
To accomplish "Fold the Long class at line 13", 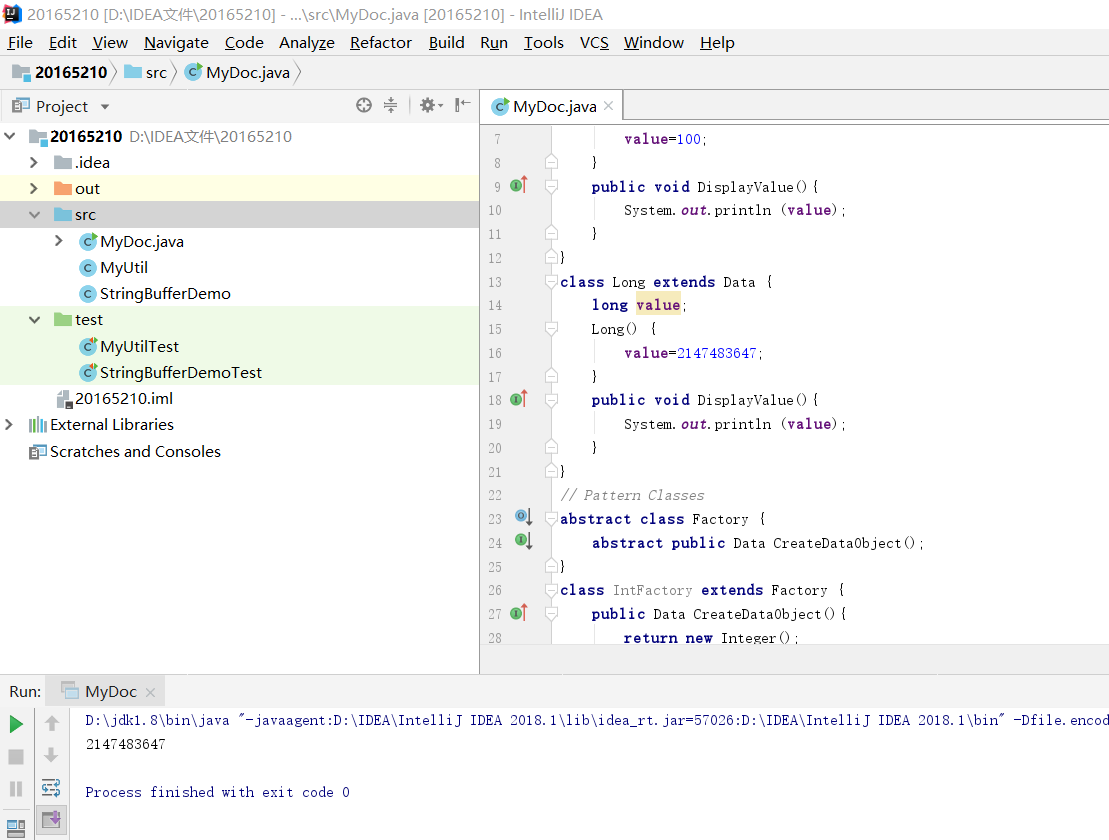I will (551, 281).
